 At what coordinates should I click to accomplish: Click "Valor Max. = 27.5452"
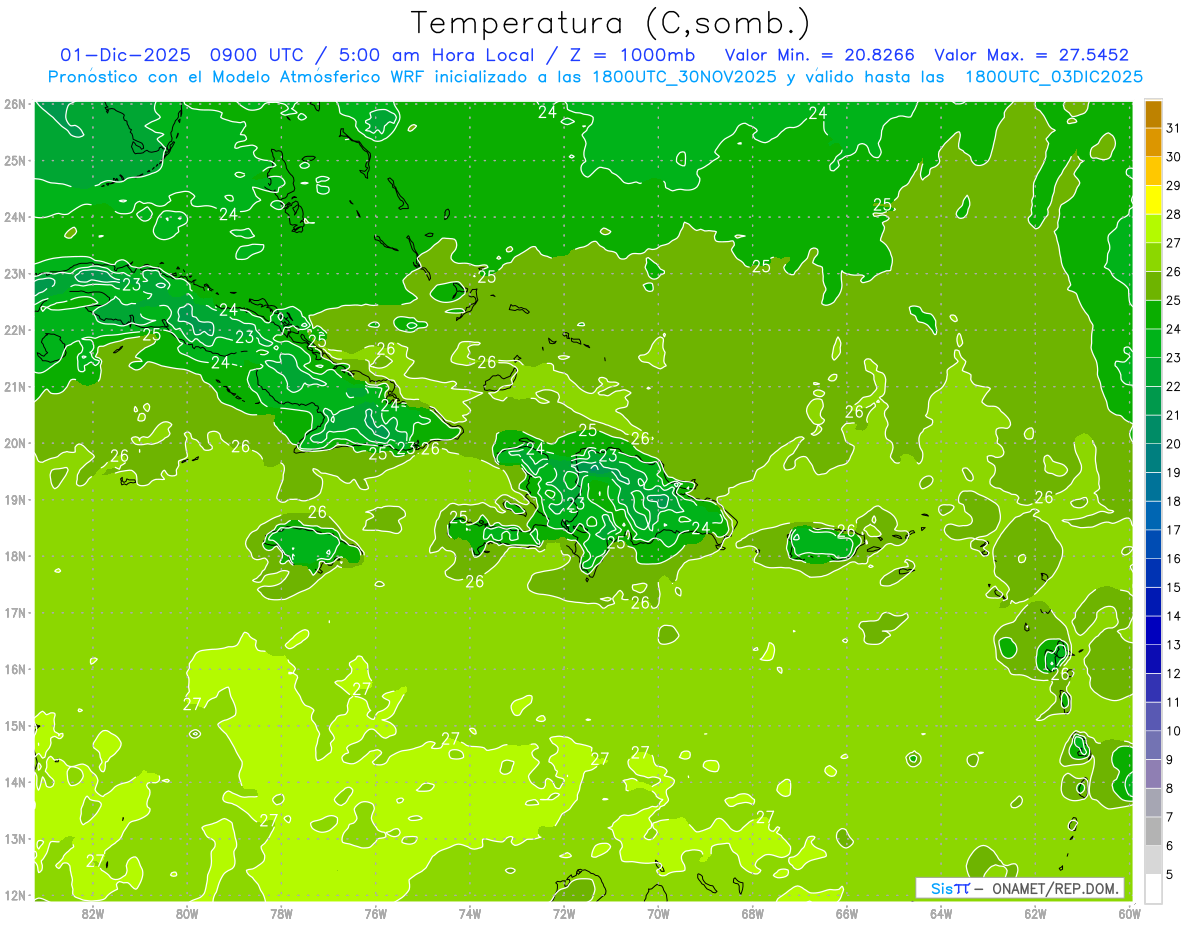1031,55
